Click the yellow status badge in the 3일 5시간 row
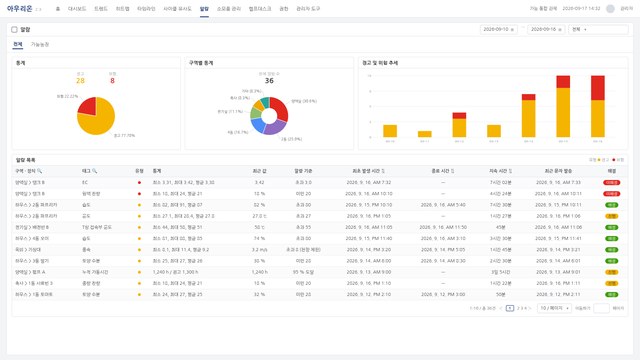Screen dimensions: 640x360 (x=611, y=272)
